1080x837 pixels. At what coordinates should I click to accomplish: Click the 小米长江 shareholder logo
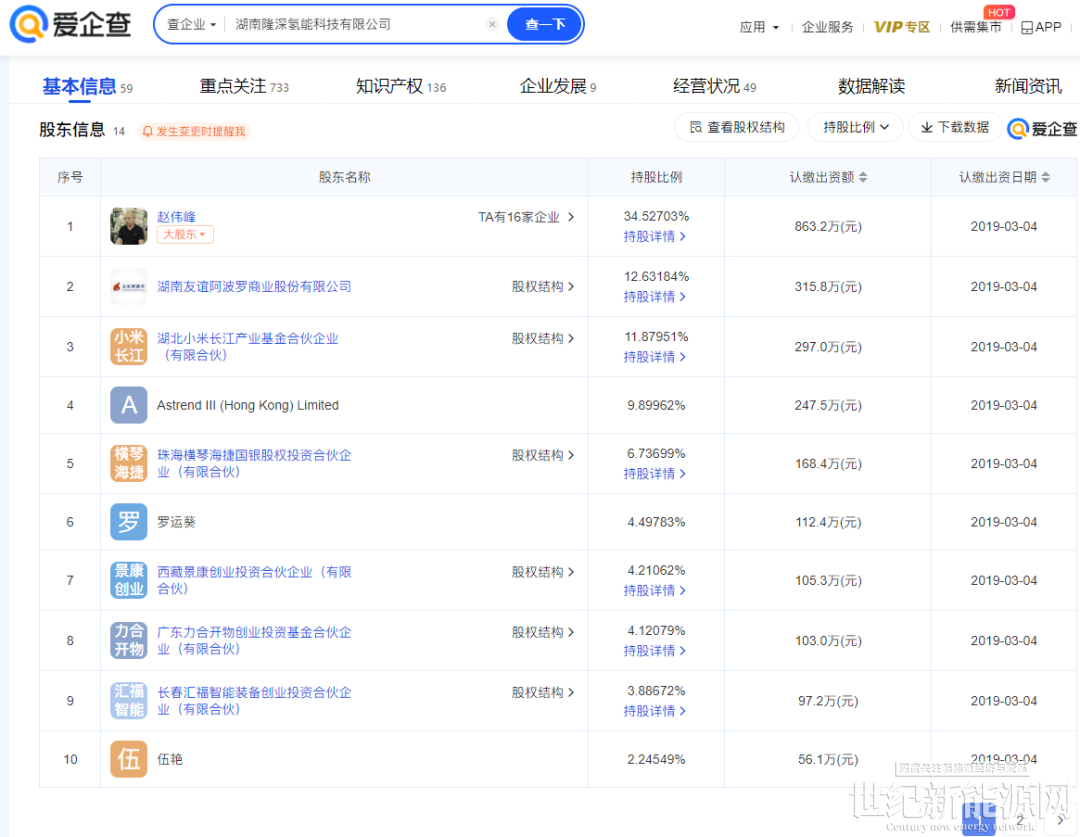coord(129,346)
